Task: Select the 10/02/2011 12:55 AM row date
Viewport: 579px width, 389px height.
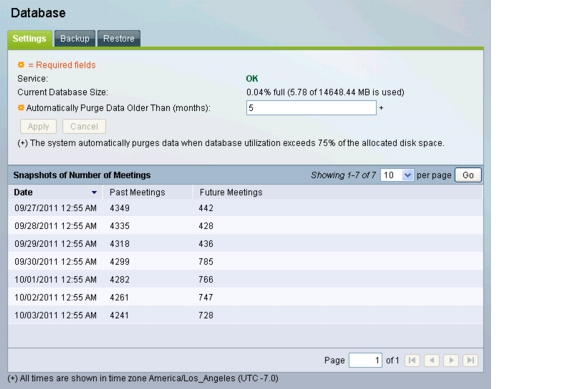Action: [x=55, y=297]
